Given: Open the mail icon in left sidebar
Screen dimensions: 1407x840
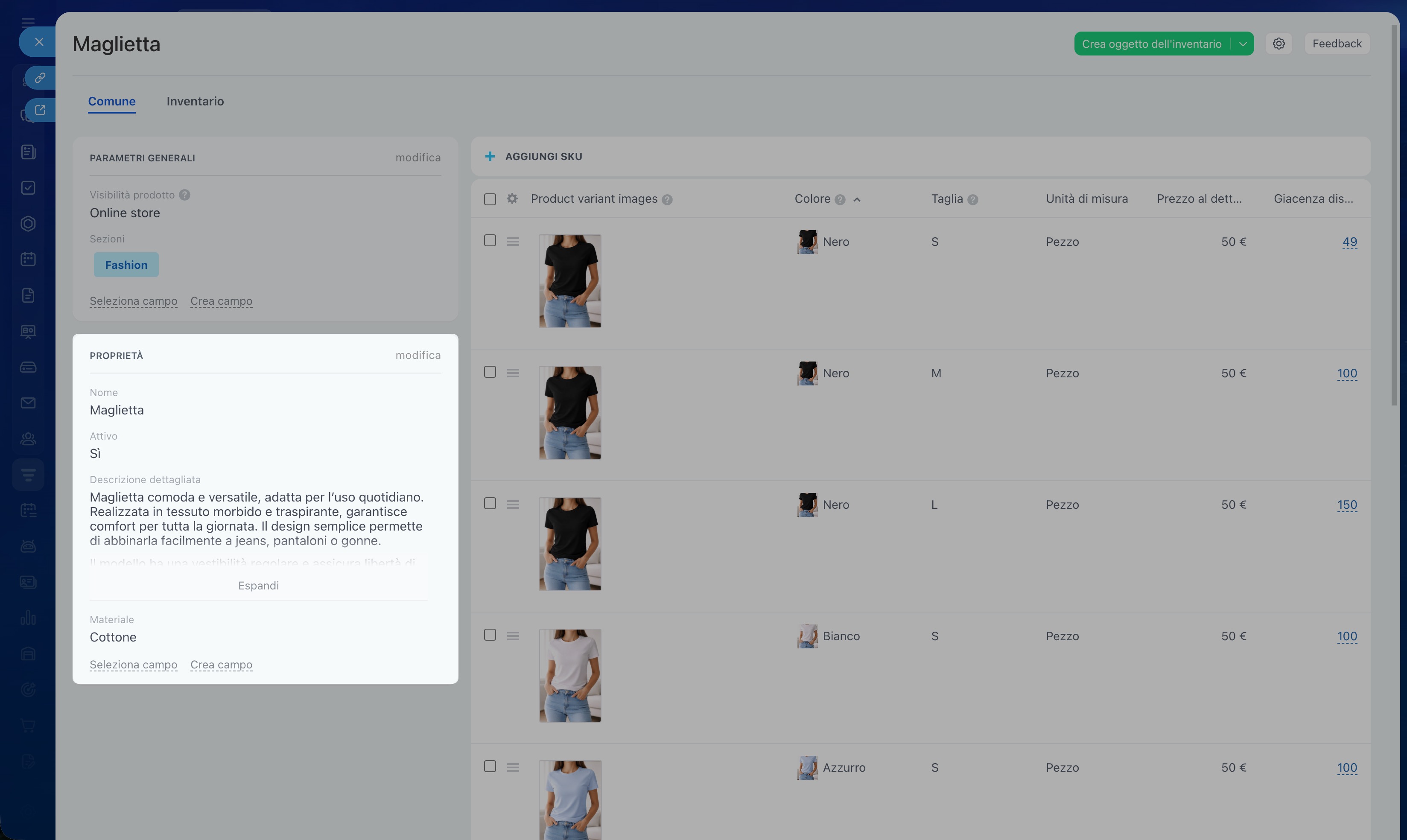Looking at the screenshot, I should tap(28, 403).
